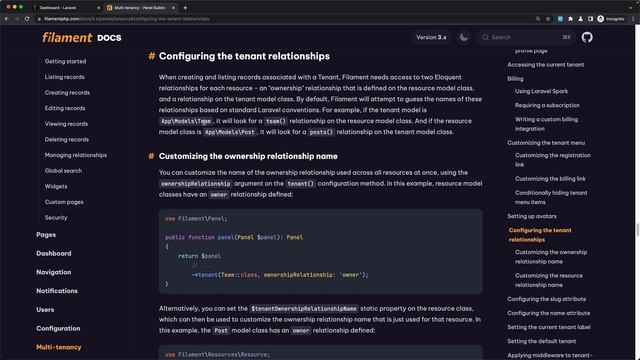Open the browser extensions puzzle icon
This screenshot has height=360, width=640.
[x=570, y=19]
